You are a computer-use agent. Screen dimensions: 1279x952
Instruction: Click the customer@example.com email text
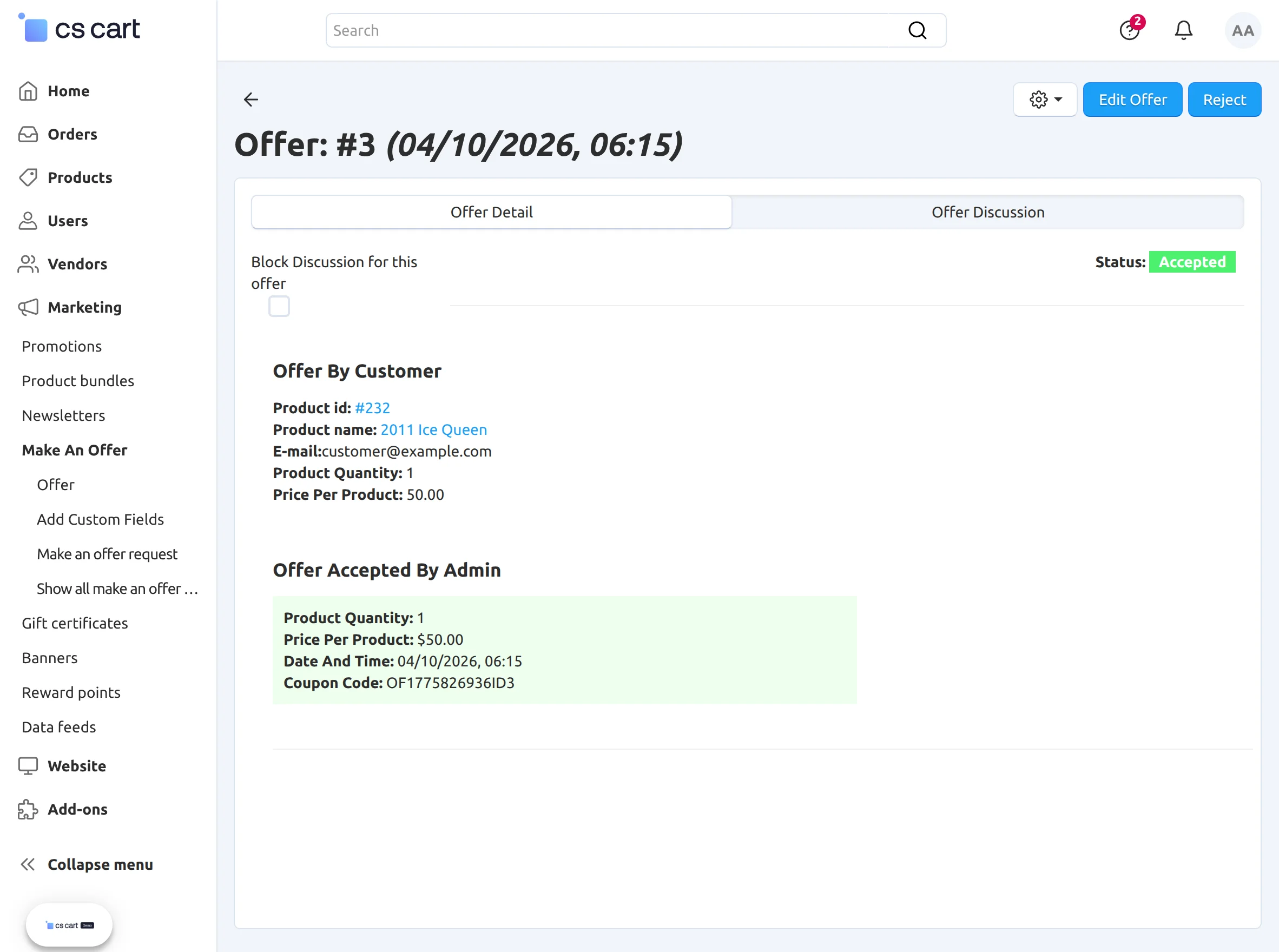point(406,451)
